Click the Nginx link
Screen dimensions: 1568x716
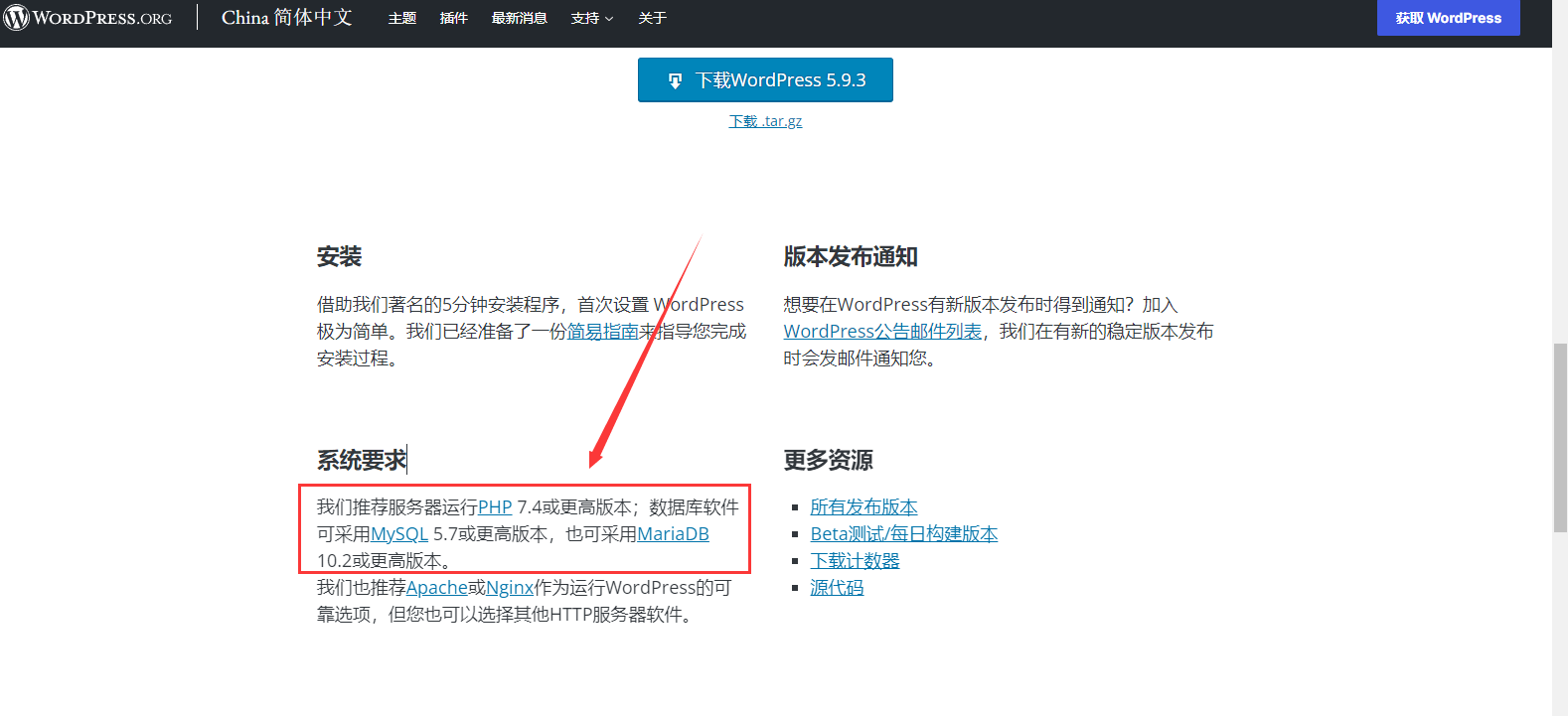pos(510,588)
